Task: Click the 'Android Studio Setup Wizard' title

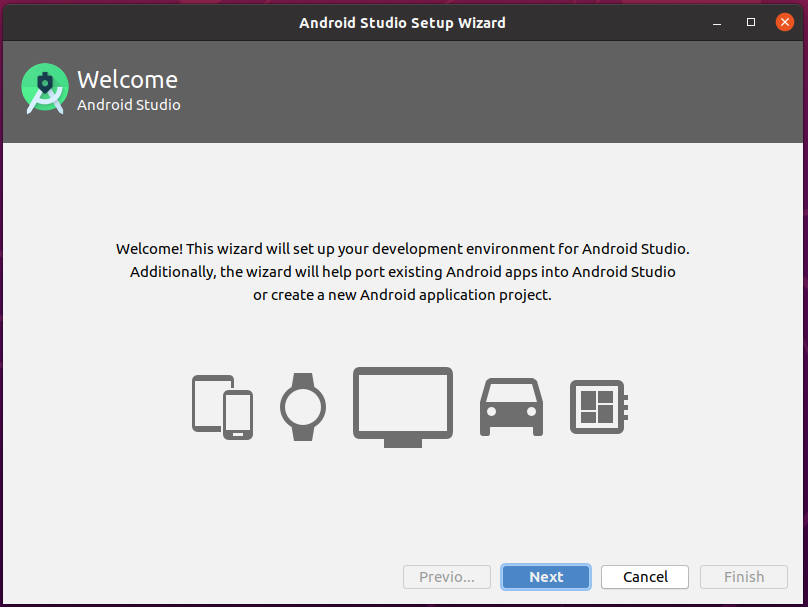Action: (x=402, y=23)
